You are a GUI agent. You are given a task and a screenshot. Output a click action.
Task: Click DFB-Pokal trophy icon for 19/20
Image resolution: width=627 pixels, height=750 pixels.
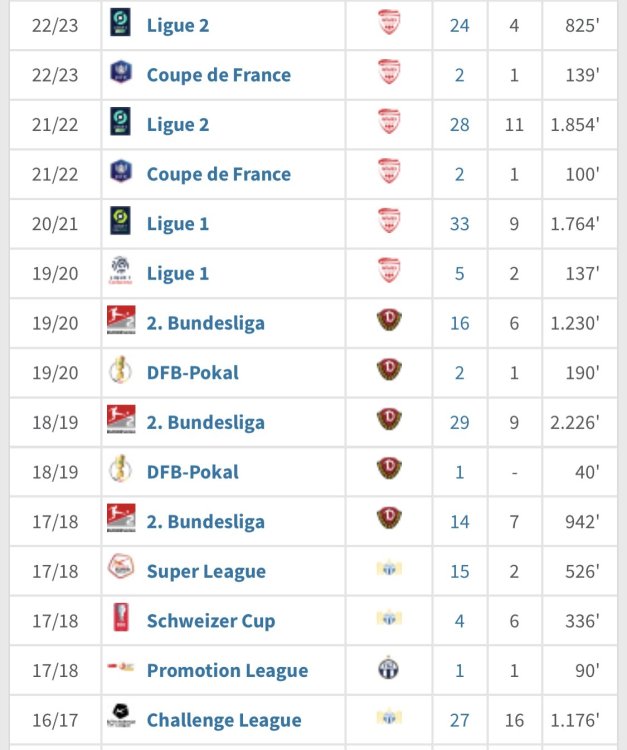(x=120, y=372)
